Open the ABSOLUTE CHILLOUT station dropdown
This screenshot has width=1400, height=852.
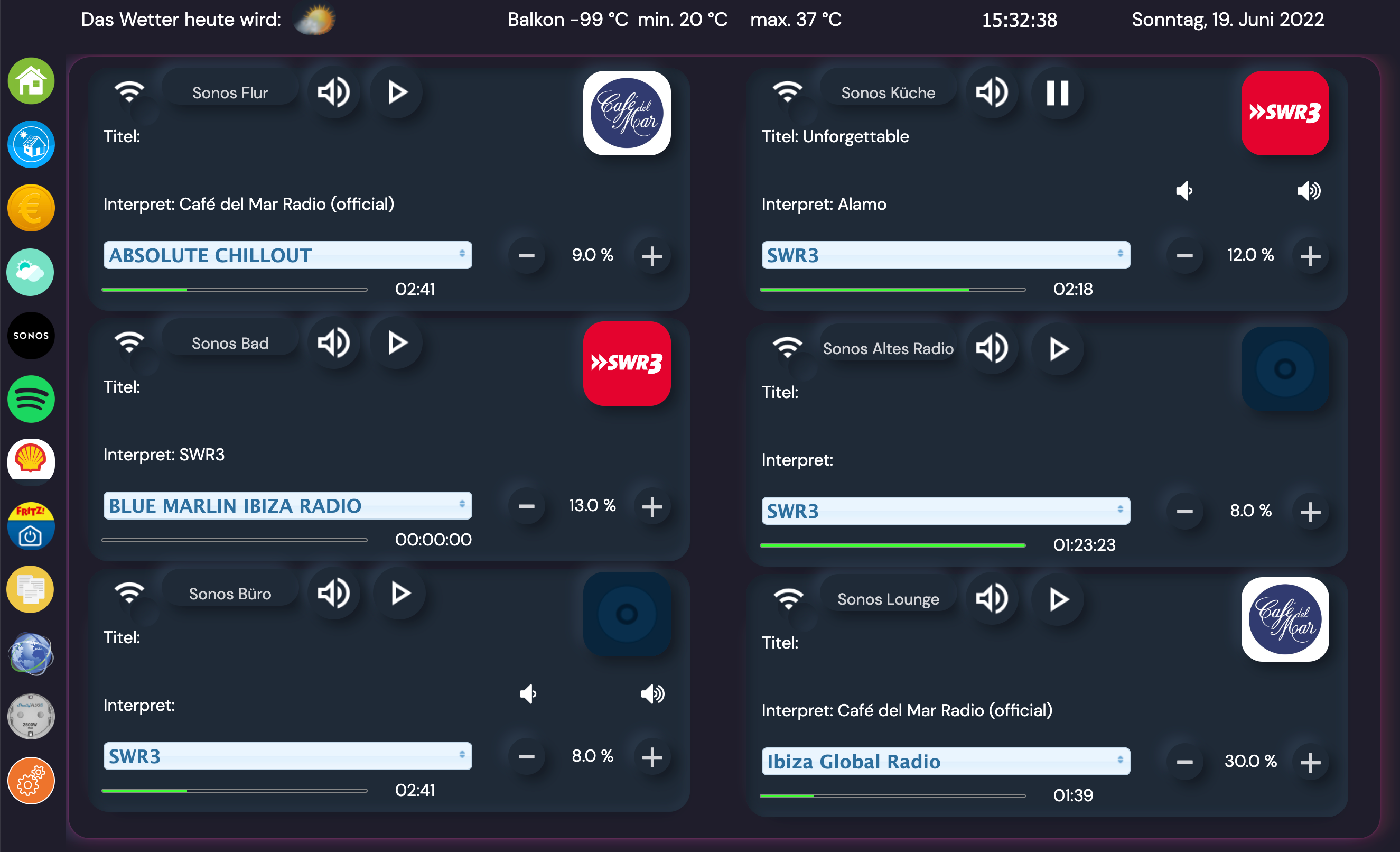tap(287, 255)
